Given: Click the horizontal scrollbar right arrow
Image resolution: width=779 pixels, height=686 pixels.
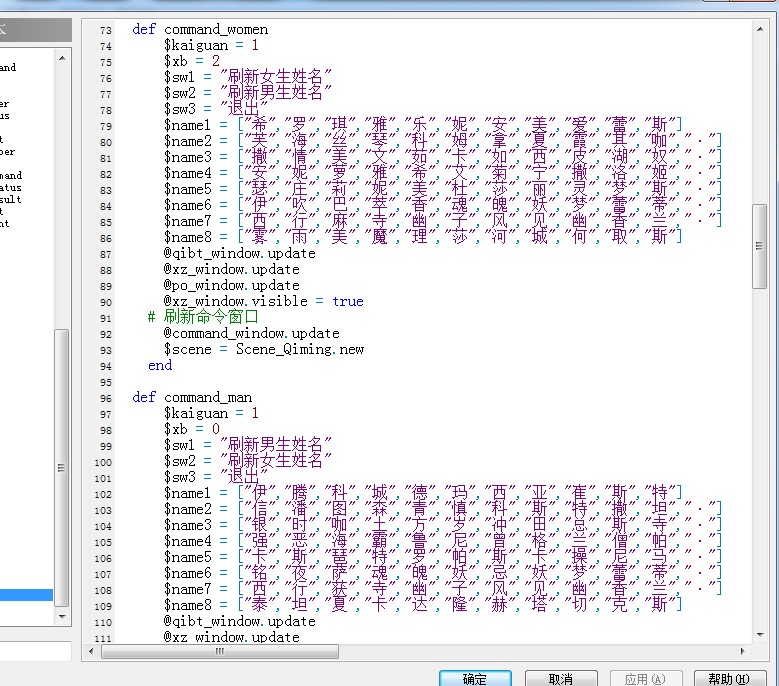Looking at the screenshot, I should (x=743, y=651).
